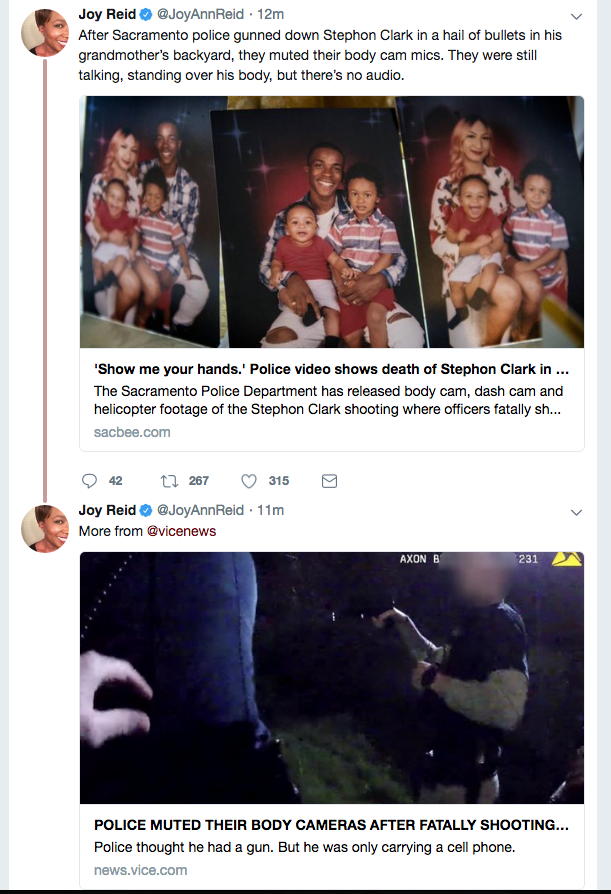Open the @JoyAnnReid handle on the first tweet
This screenshot has width=611, height=894.
[x=200, y=14]
